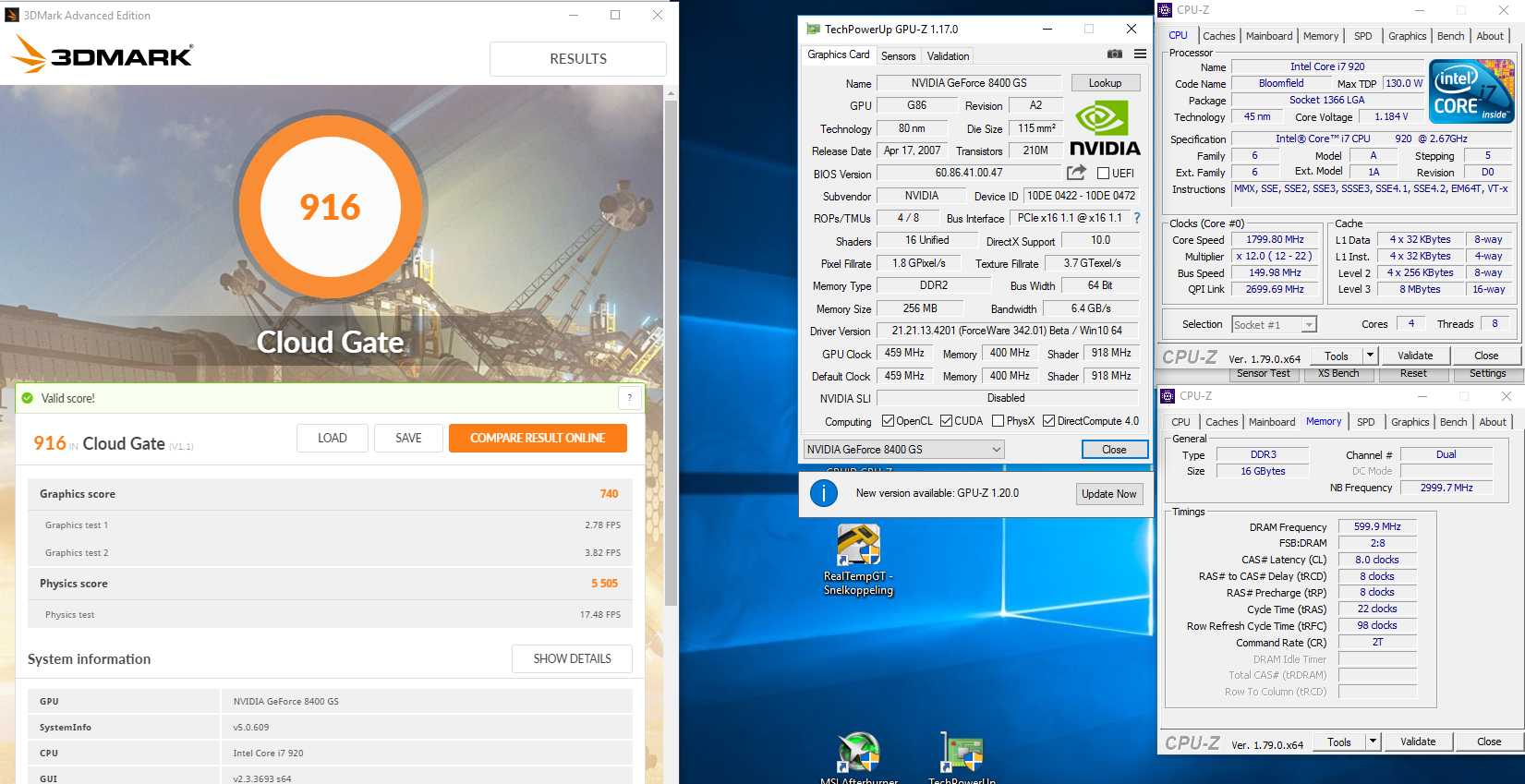This screenshot has width=1525, height=784.
Task: Toggle the PhysX checkbox
Action: [998, 421]
